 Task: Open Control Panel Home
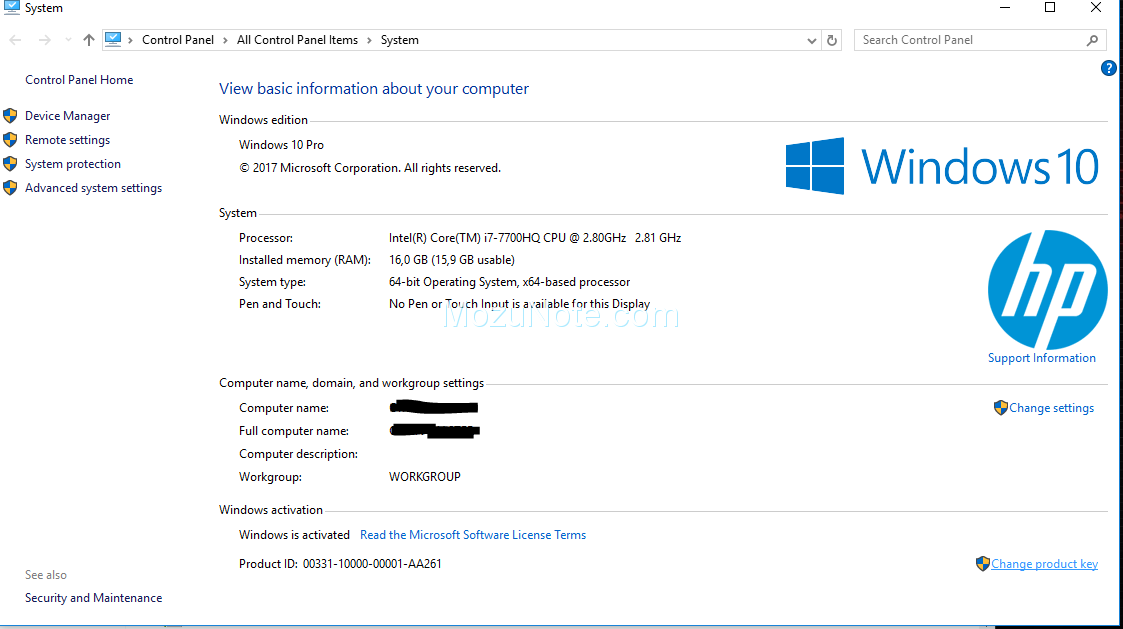79,80
